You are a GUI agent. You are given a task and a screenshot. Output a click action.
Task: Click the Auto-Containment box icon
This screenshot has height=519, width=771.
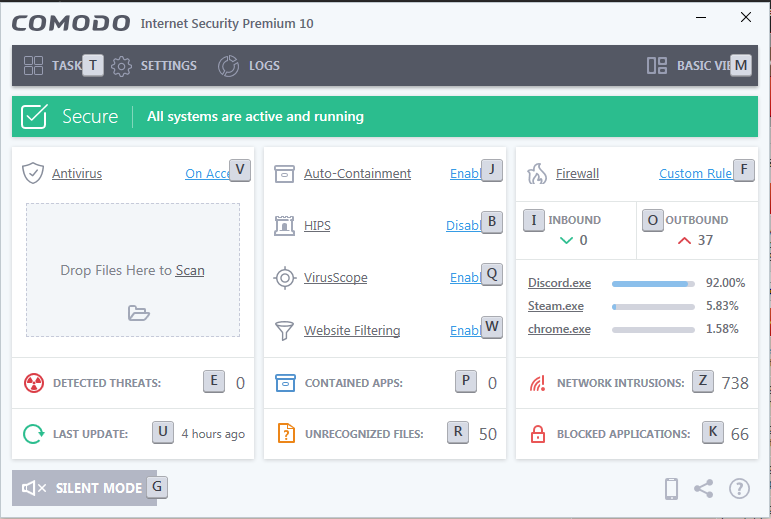(x=284, y=173)
